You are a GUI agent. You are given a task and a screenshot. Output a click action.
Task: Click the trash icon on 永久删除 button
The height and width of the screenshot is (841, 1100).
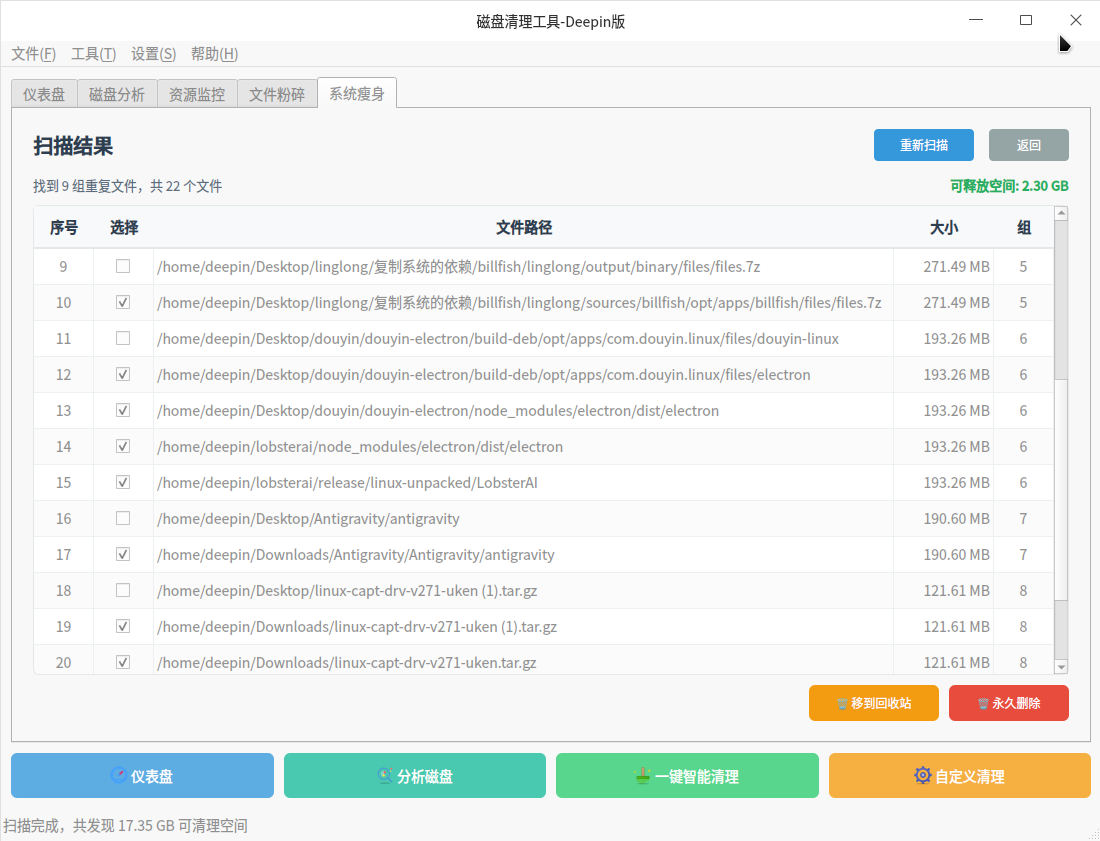(983, 703)
